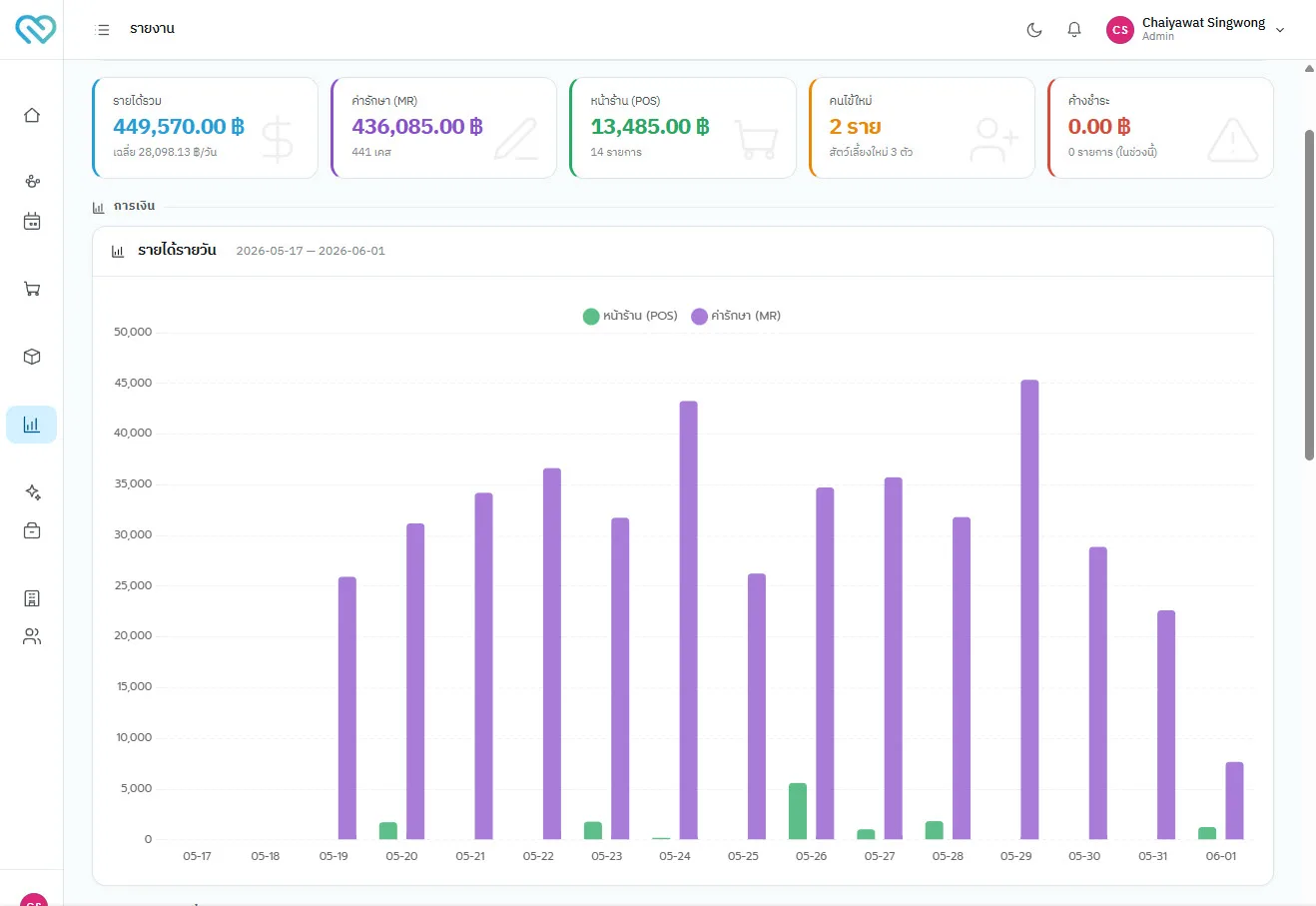Toggle หน้าร้าน (POS) series in chart legend
The height and width of the screenshot is (906, 1316).
tap(630, 316)
